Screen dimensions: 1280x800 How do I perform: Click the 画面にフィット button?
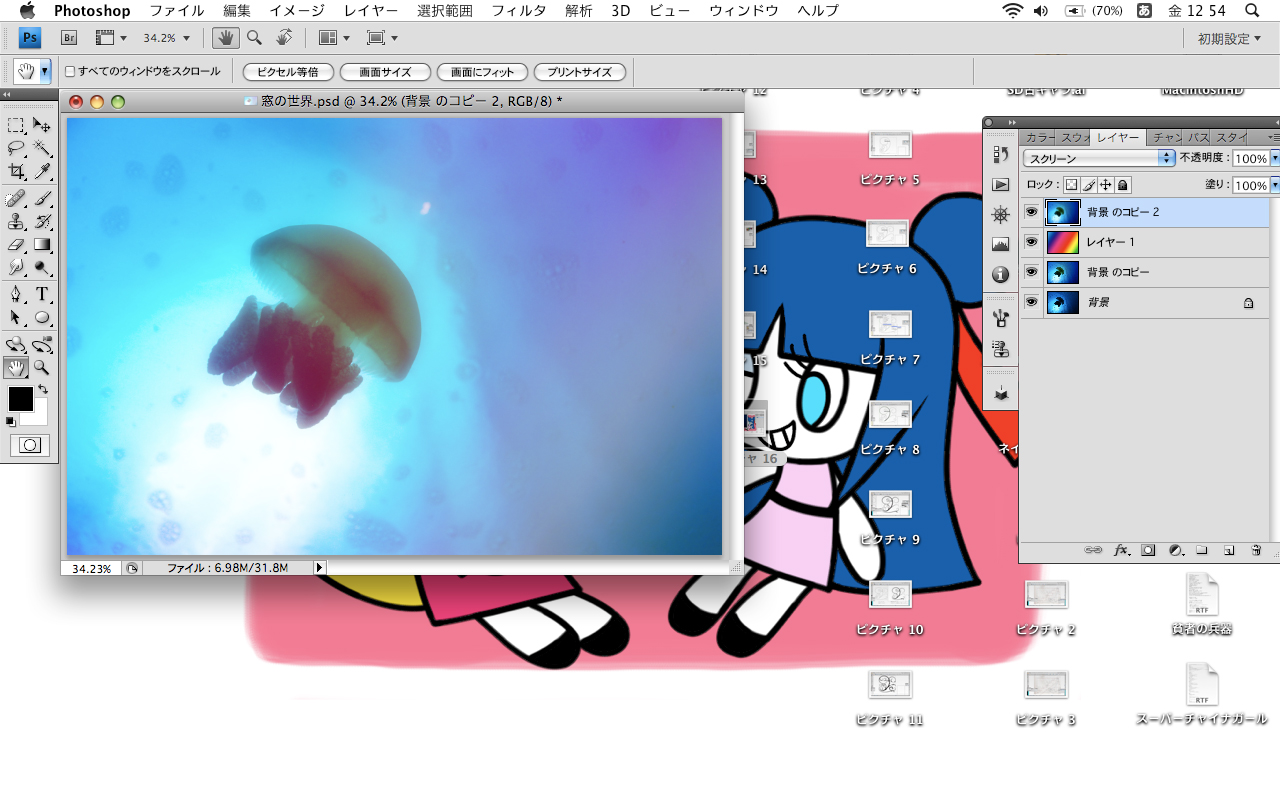(x=482, y=72)
